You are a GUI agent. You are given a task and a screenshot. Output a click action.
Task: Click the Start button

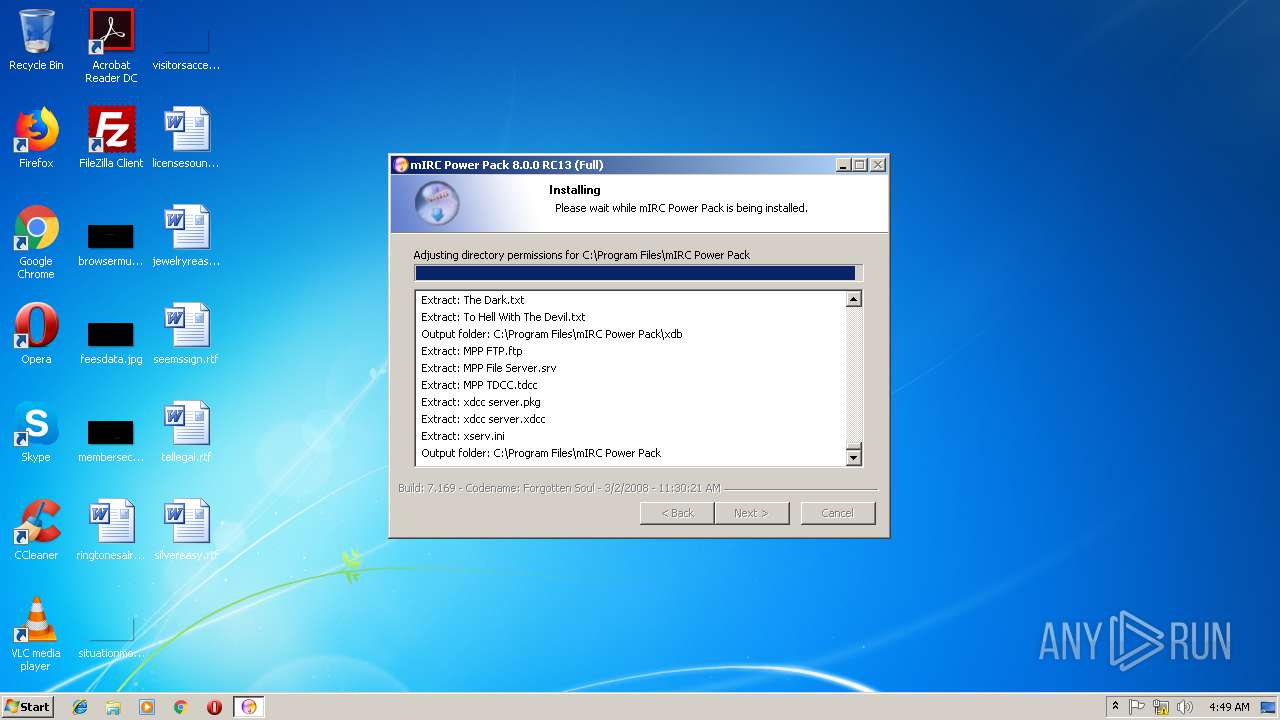tap(27, 707)
